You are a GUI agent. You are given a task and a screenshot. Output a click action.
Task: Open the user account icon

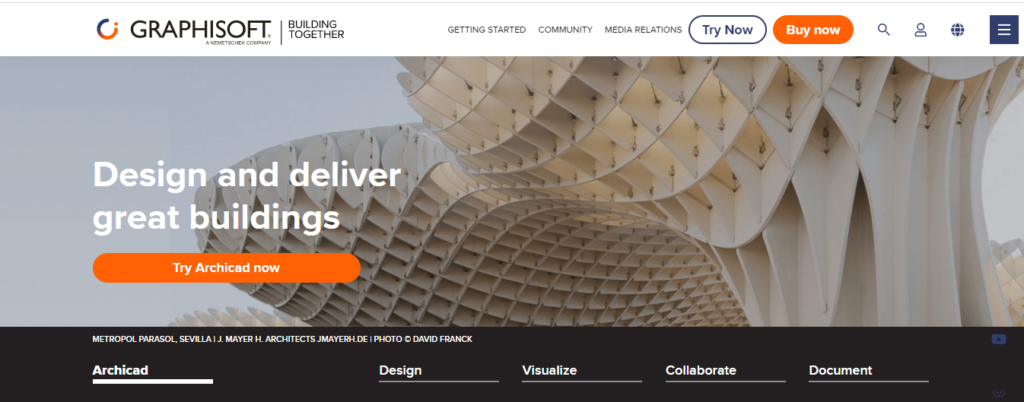click(920, 29)
